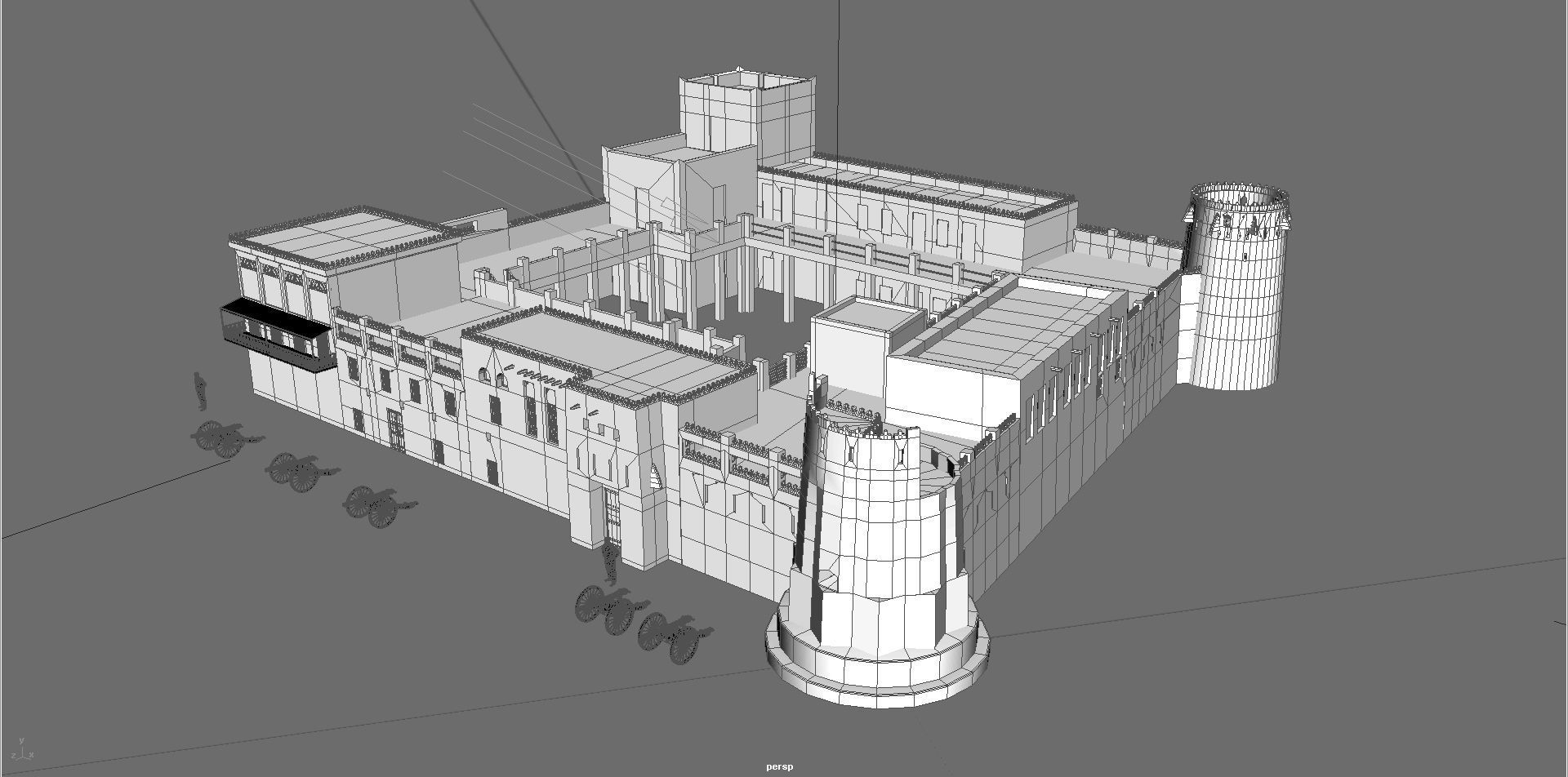Select the standing figure beside the left cannons

[200, 391]
